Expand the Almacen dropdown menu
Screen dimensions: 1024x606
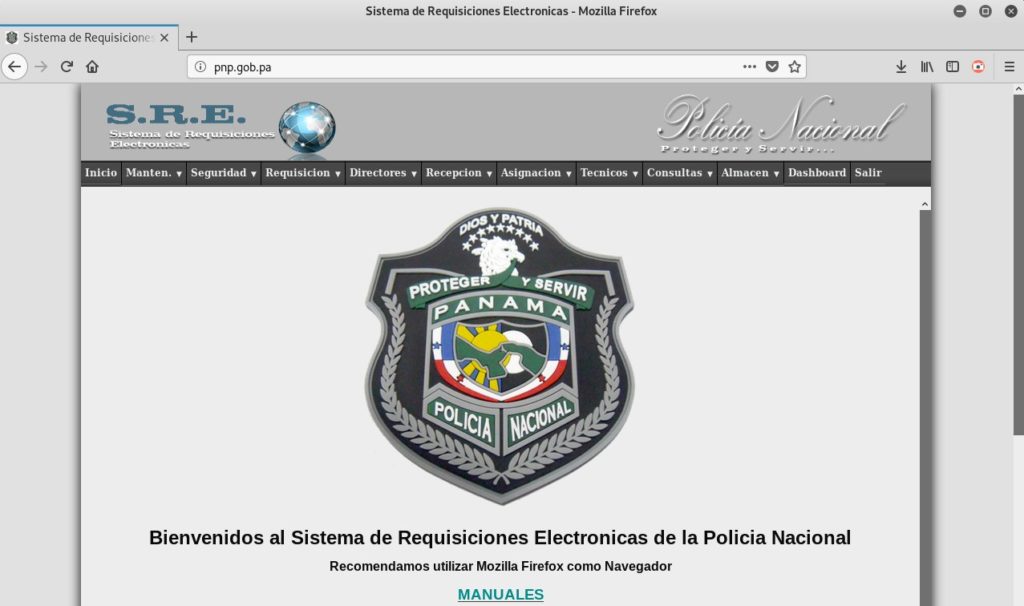(x=750, y=173)
